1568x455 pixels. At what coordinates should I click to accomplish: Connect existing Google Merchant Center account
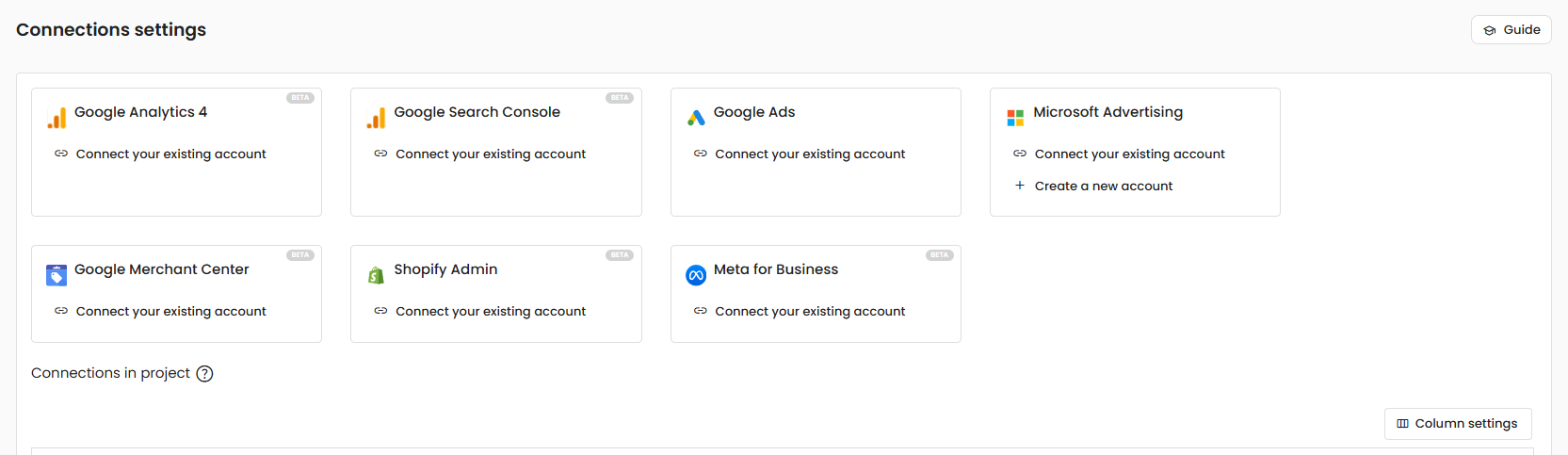170,312
